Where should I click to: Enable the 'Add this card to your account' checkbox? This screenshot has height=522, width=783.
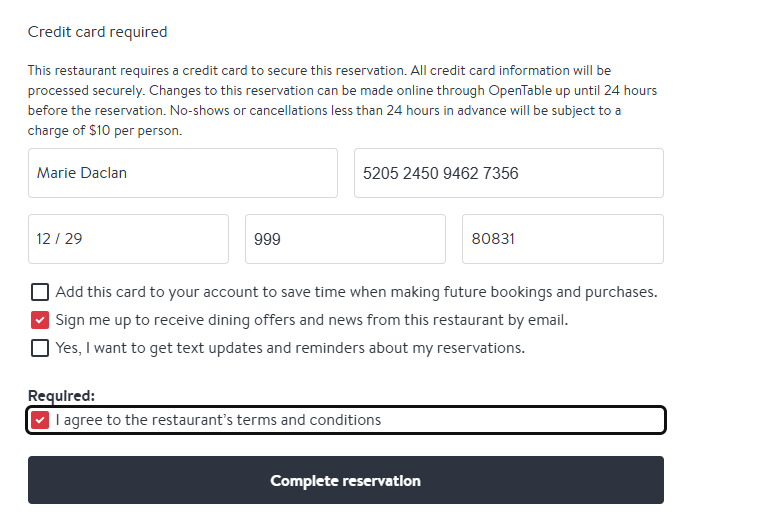[x=40, y=292]
